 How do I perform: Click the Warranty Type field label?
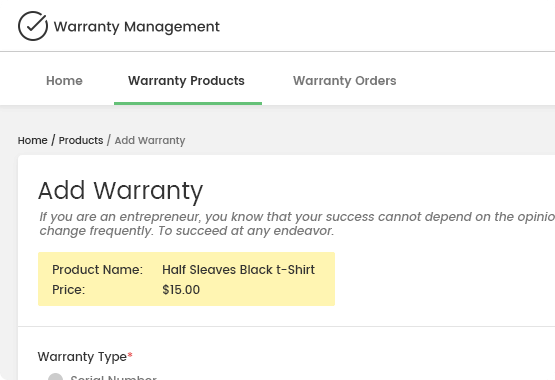pyautogui.click(x=82, y=357)
